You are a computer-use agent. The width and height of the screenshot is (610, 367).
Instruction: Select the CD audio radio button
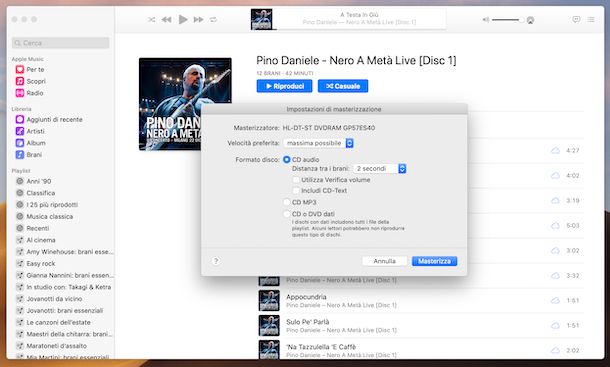(287, 160)
